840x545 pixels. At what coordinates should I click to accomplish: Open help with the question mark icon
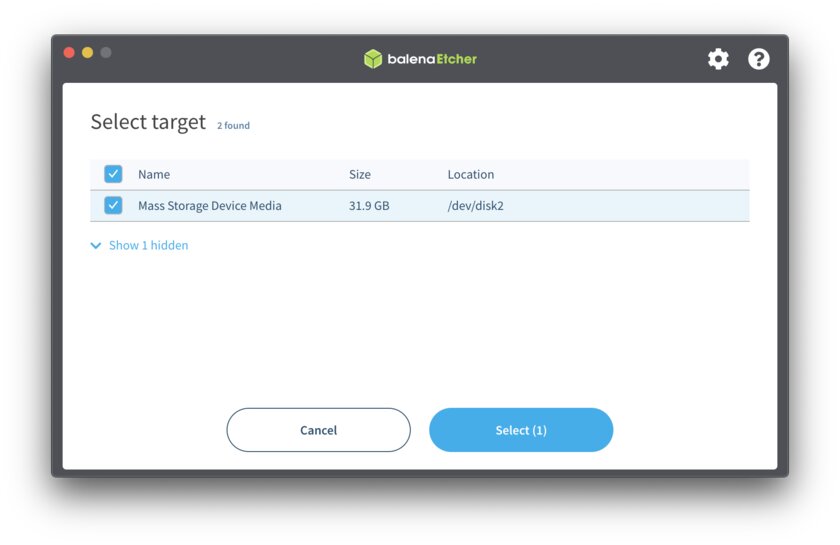(x=759, y=59)
